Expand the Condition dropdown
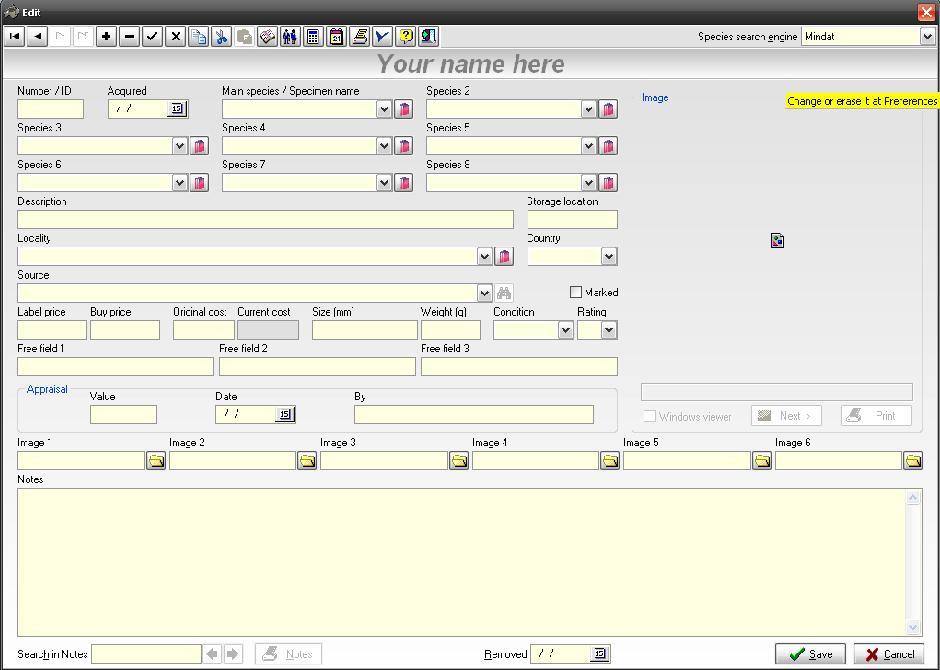This screenshot has height=670, width=940. 565,330
